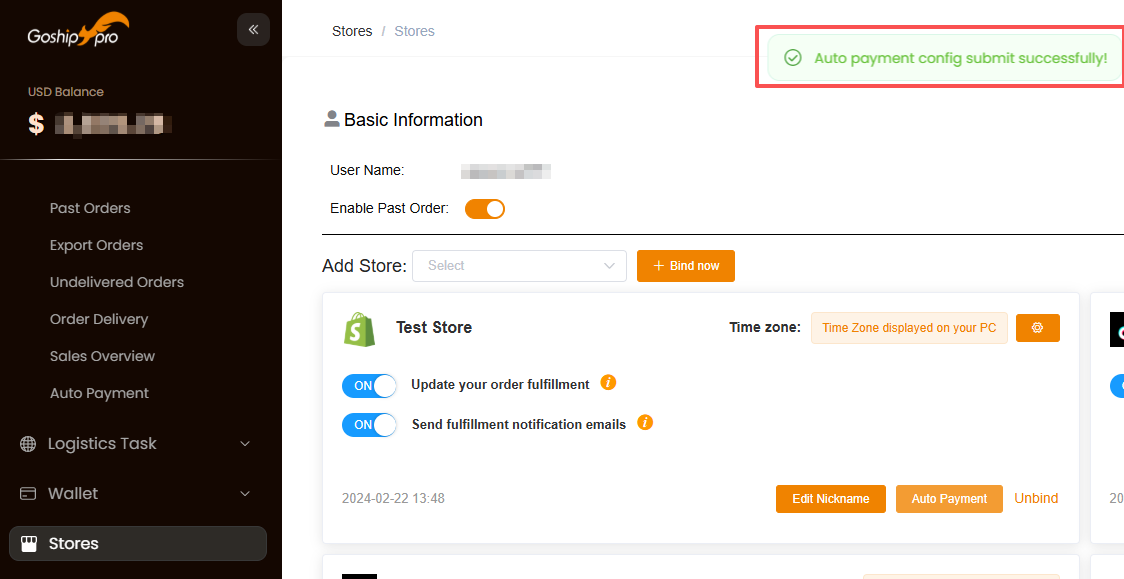Go to Auto Payment sidebar item
The height and width of the screenshot is (579, 1124).
coord(99,393)
